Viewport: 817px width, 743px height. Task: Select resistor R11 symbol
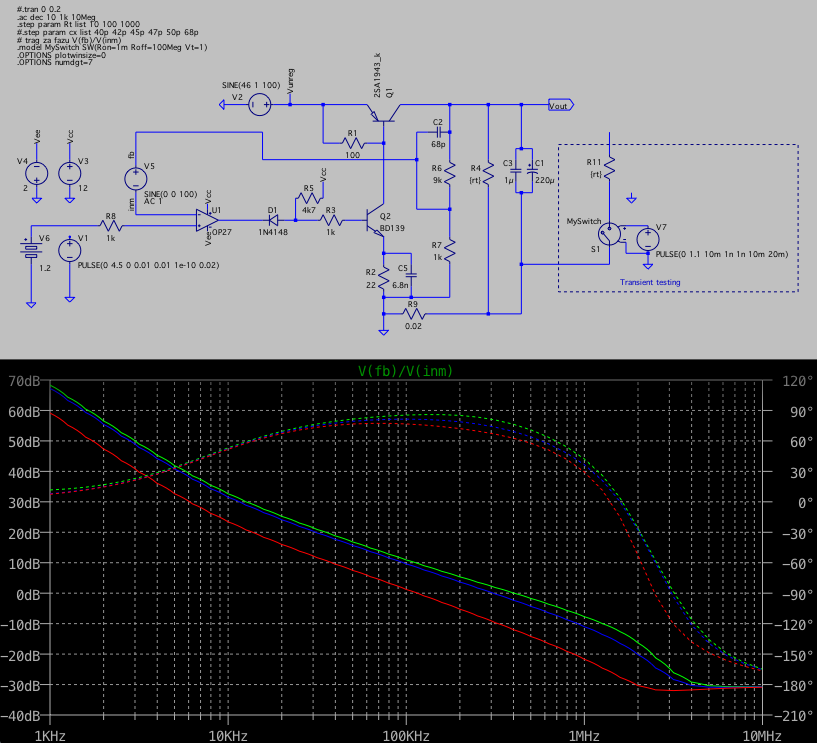pyautogui.click(x=610, y=168)
